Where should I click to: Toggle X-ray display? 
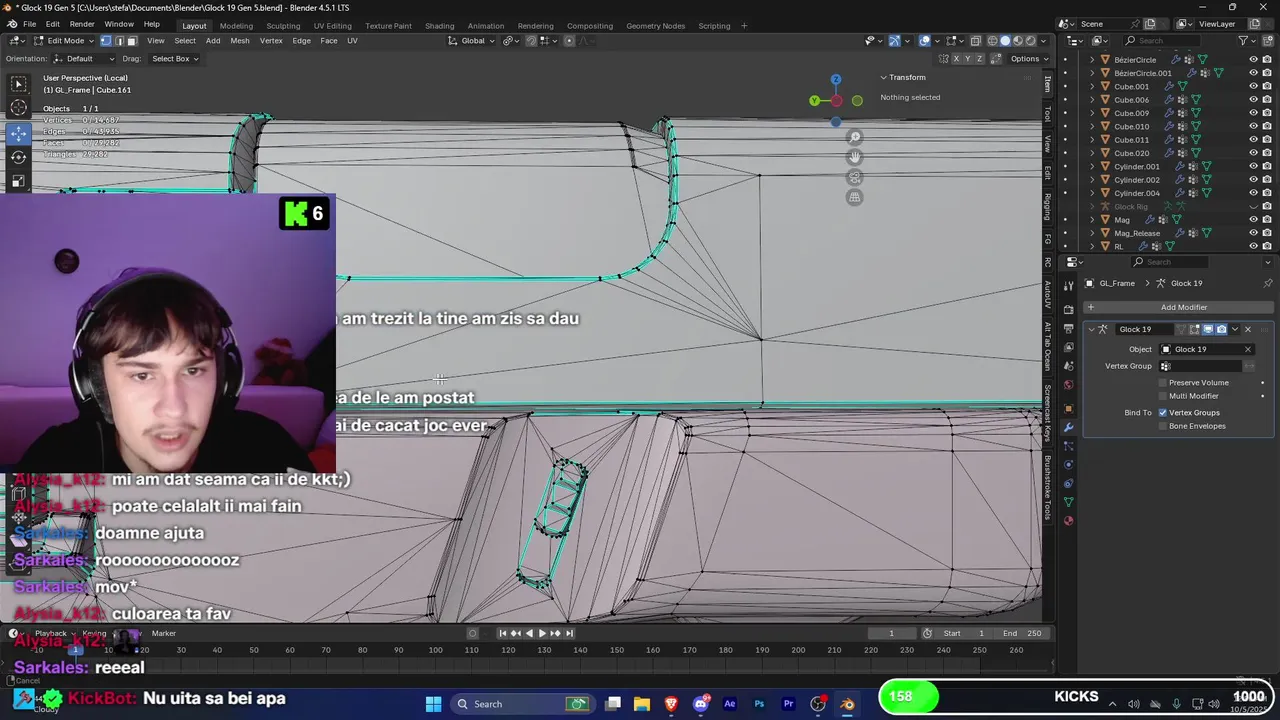(x=975, y=41)
